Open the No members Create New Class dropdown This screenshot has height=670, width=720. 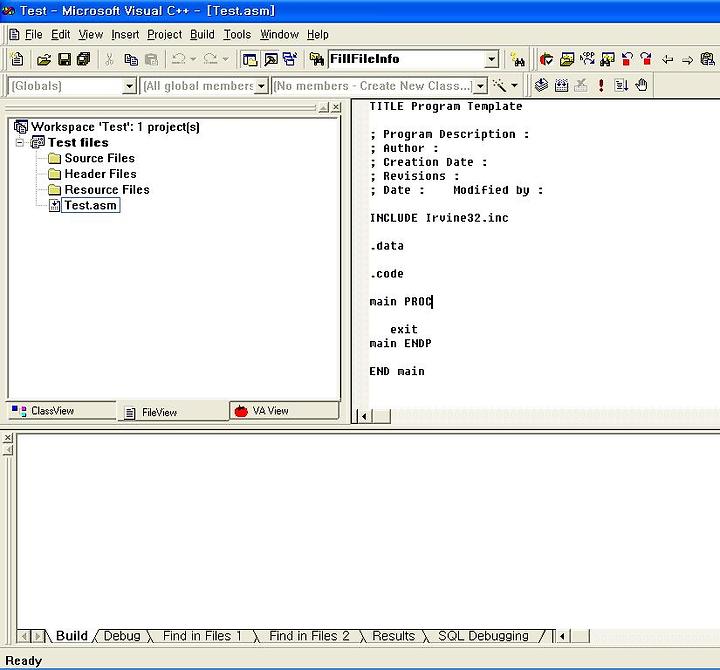click(480, 86)
